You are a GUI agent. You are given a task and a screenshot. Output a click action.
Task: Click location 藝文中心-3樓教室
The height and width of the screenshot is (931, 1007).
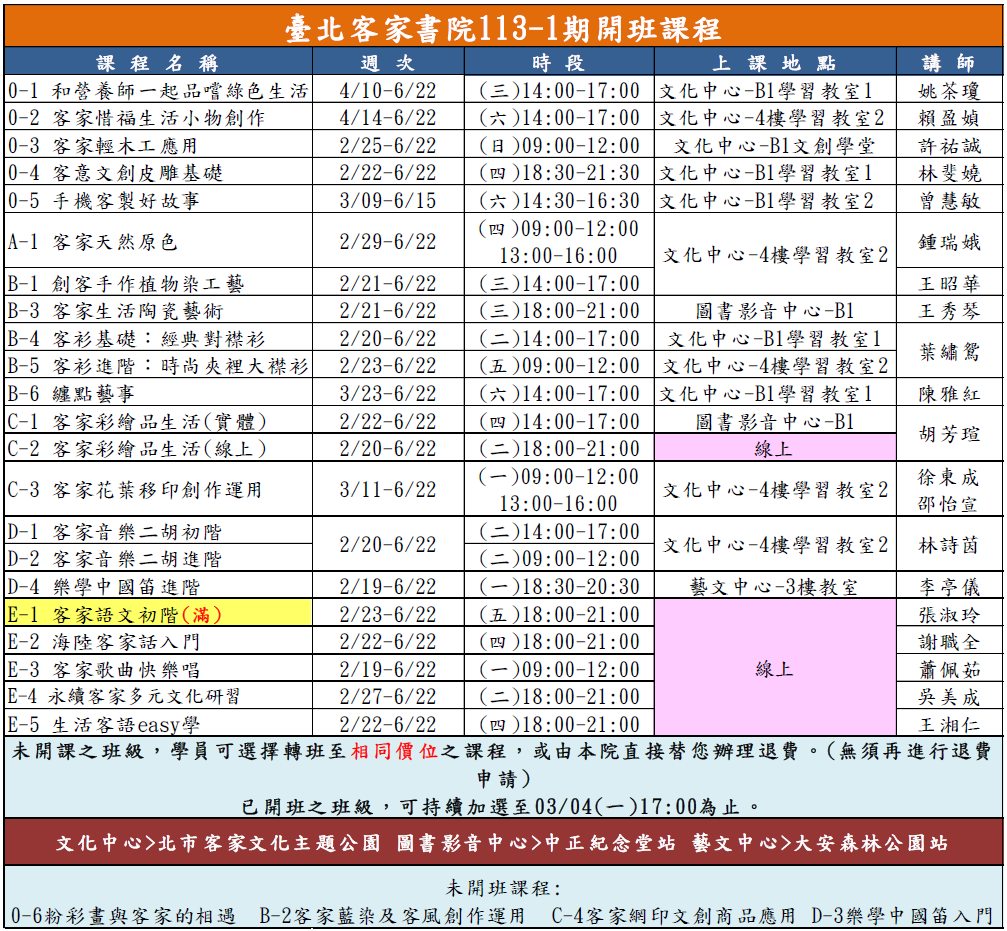click(x=774, y=586)
